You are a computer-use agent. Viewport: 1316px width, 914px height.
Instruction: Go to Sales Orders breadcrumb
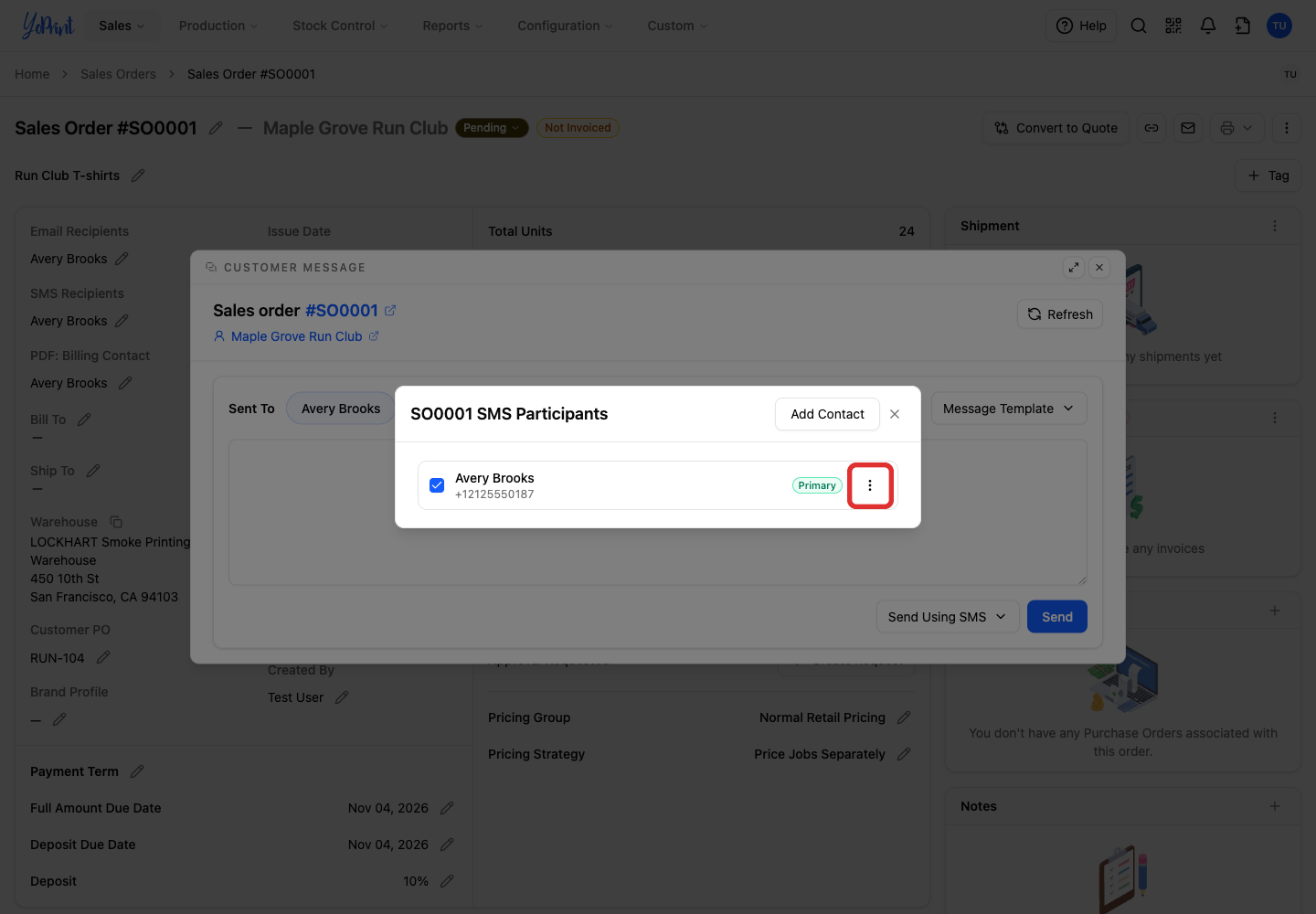[118, 74]
